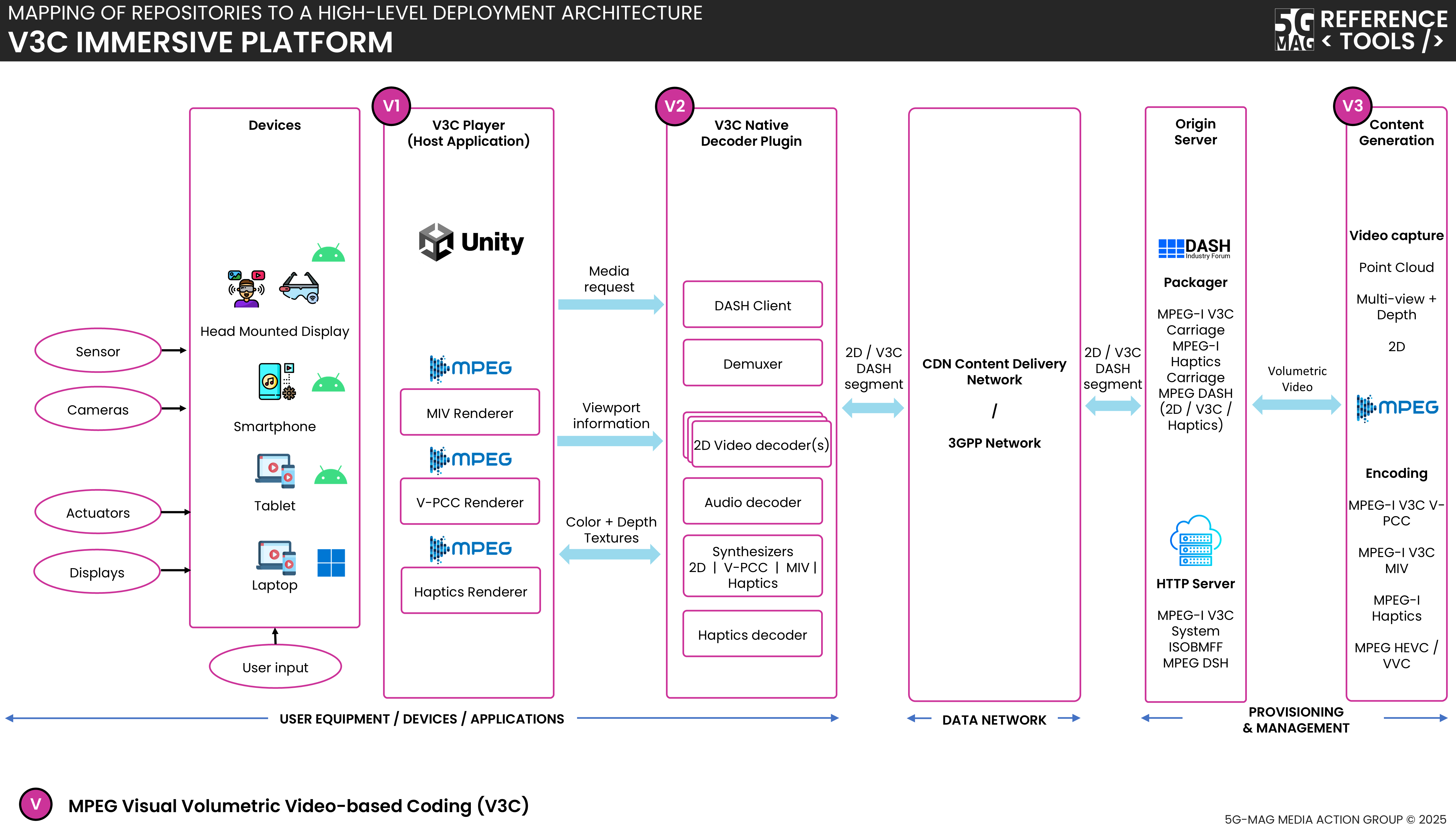Viewport: 1456px width, 832px height.
Task: Click the V1 circle badge
Action: pos(391,106)
